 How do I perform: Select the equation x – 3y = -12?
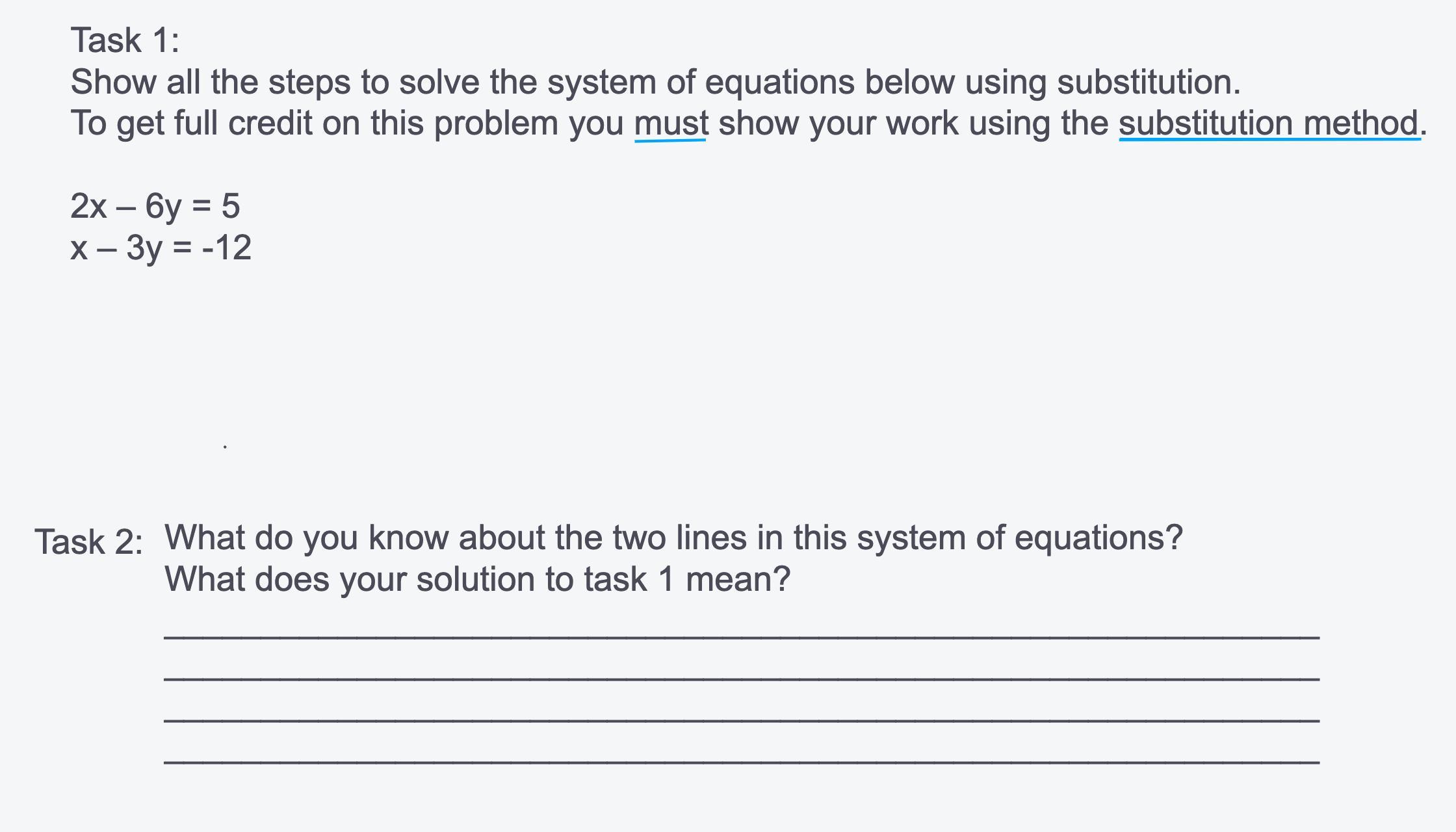point(161,248)
